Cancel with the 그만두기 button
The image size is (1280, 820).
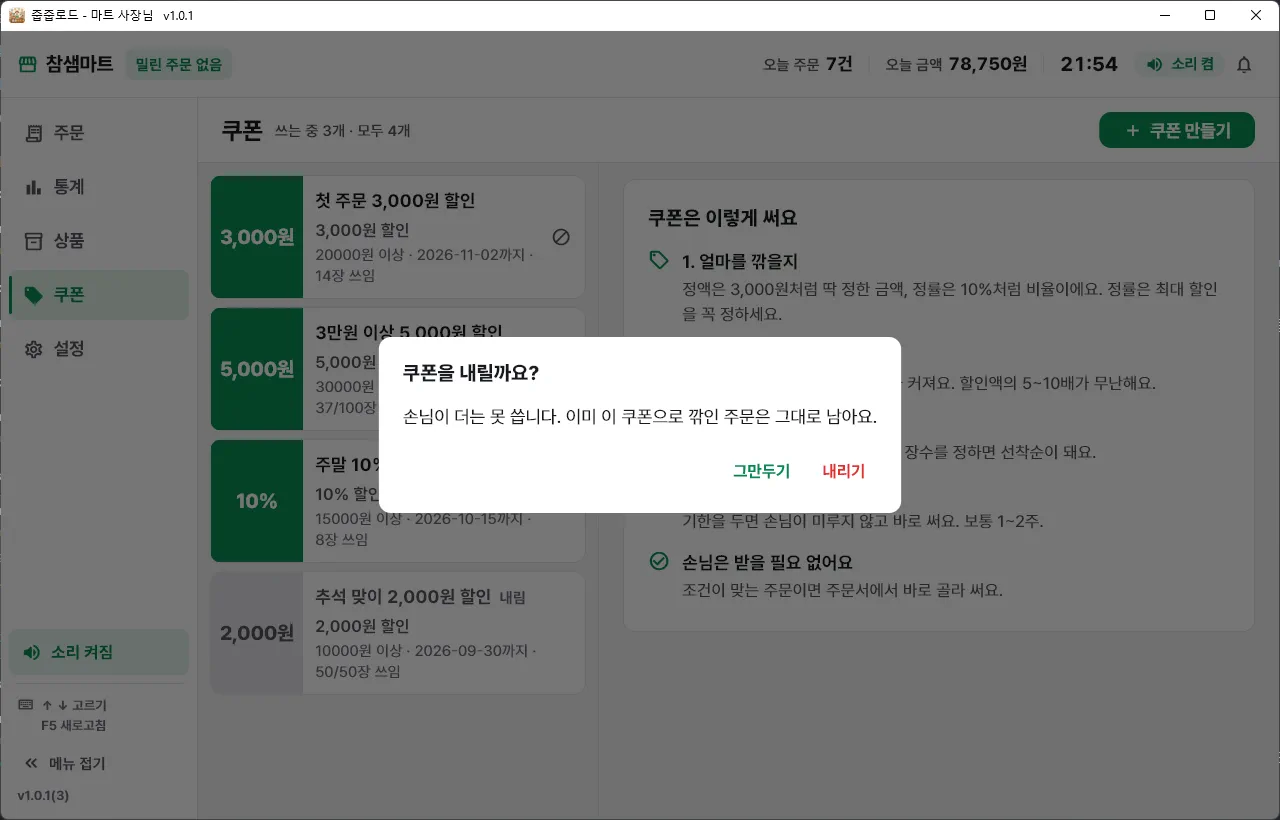(761, 471)
